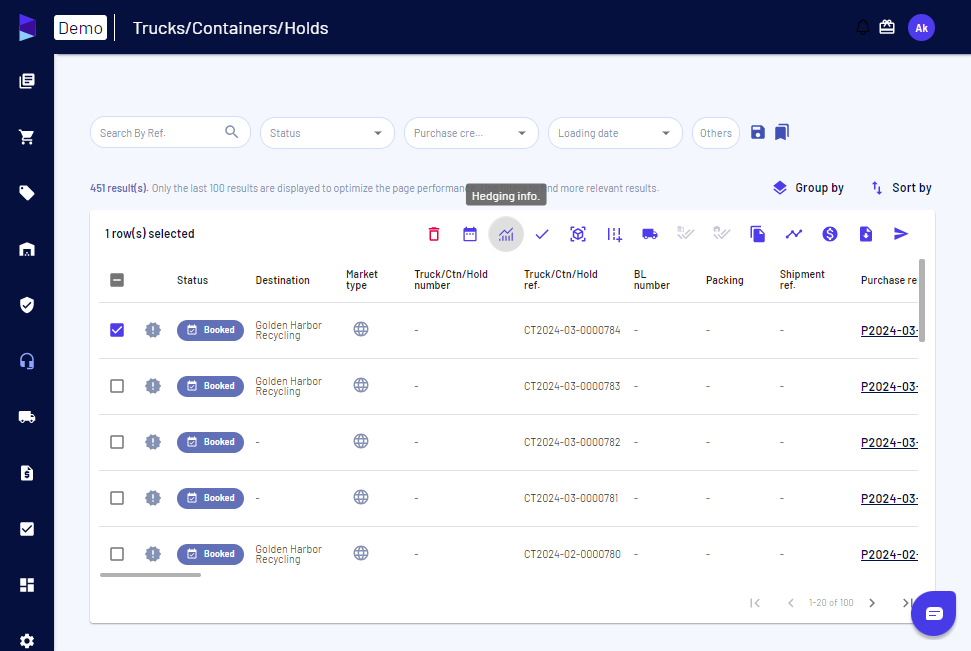Open the shopping cart sidebar icon
The width and height of the screenshot is (971, 651).
pos(27,137)
